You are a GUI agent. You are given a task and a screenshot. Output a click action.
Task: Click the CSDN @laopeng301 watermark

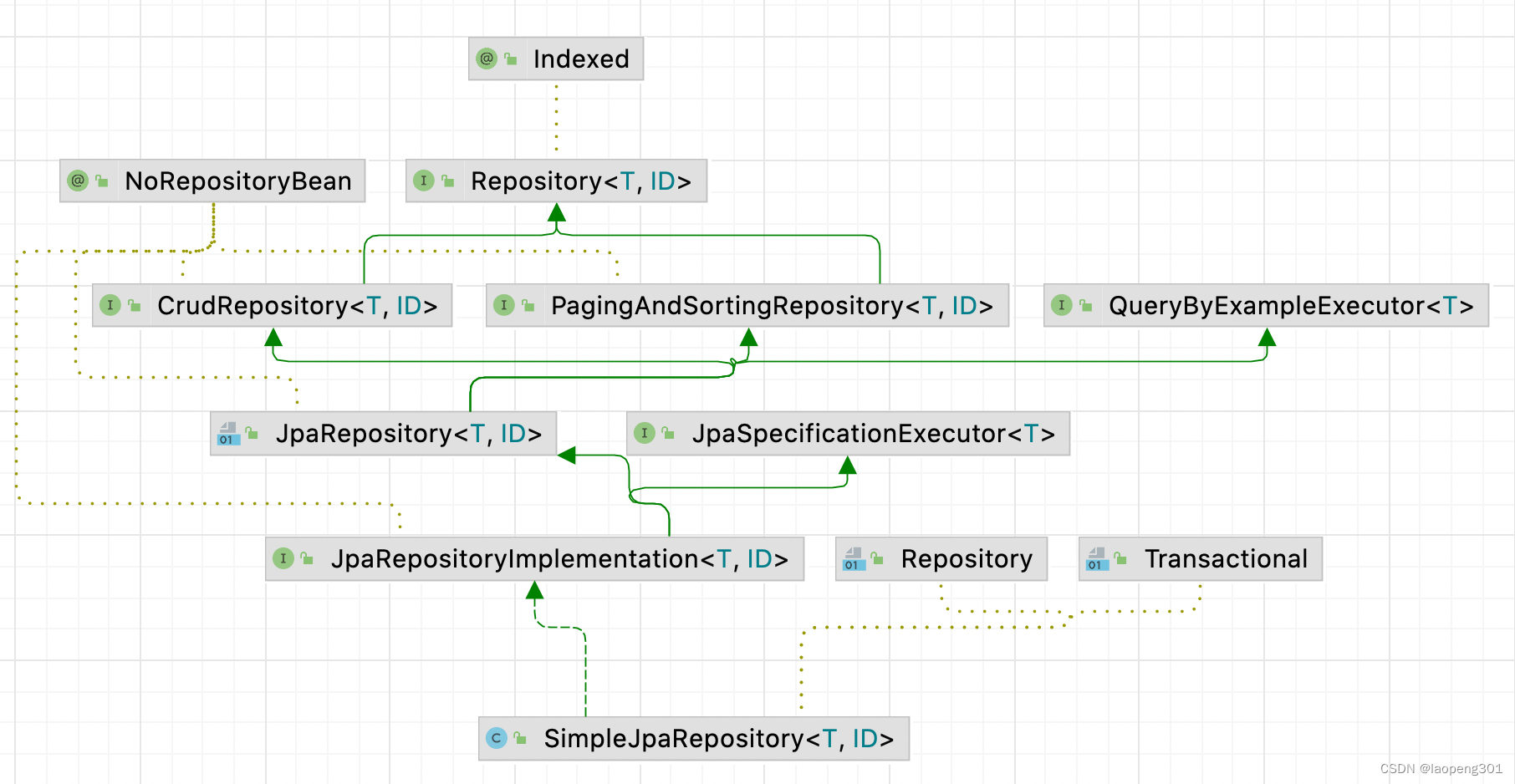coord(1441,769)
